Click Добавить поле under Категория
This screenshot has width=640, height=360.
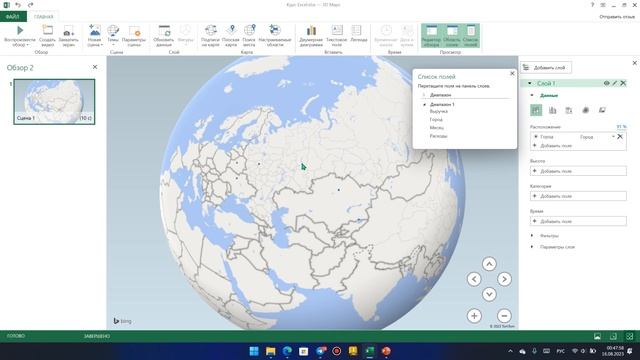578,196
